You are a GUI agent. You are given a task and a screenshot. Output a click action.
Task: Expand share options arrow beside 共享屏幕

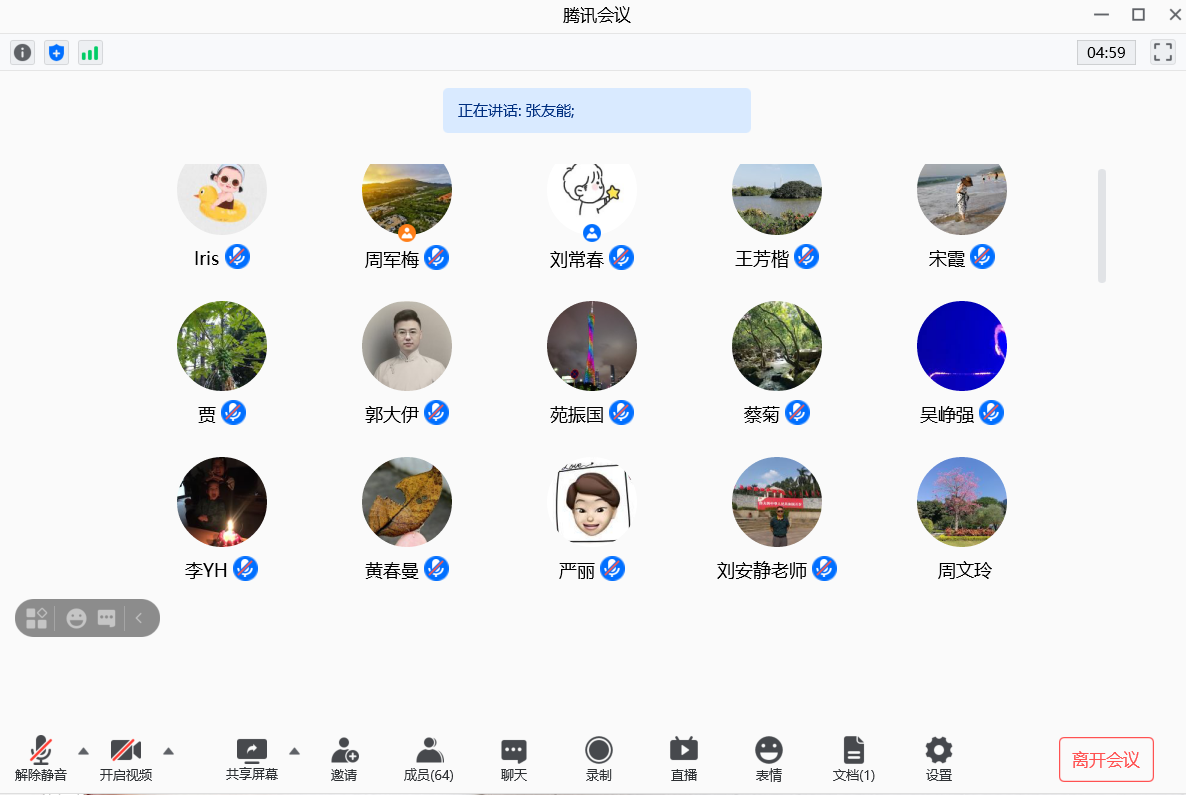[x=294, y=751]
